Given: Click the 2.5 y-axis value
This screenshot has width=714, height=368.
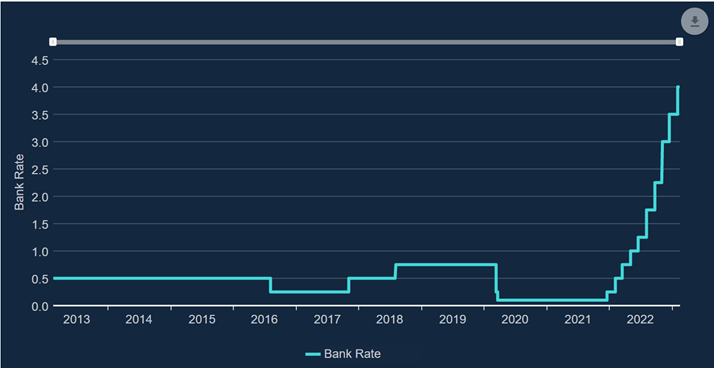Looking at the screenshot, I should coord(39,169).
